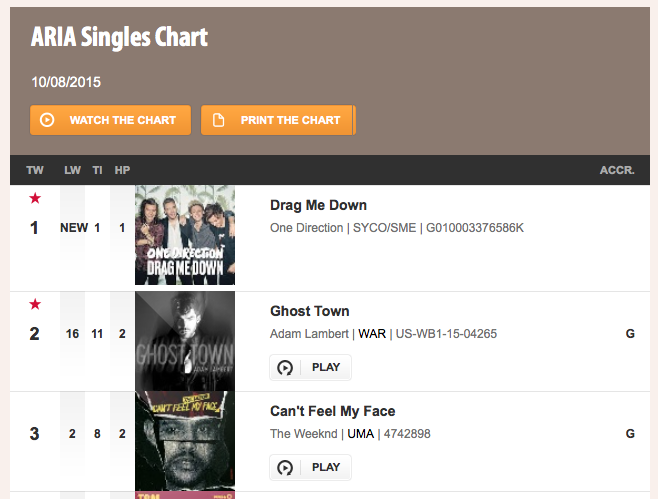Open the Can't Feel My Face cover artwork
Screen dimensions: 658x499
click(185, 441)
